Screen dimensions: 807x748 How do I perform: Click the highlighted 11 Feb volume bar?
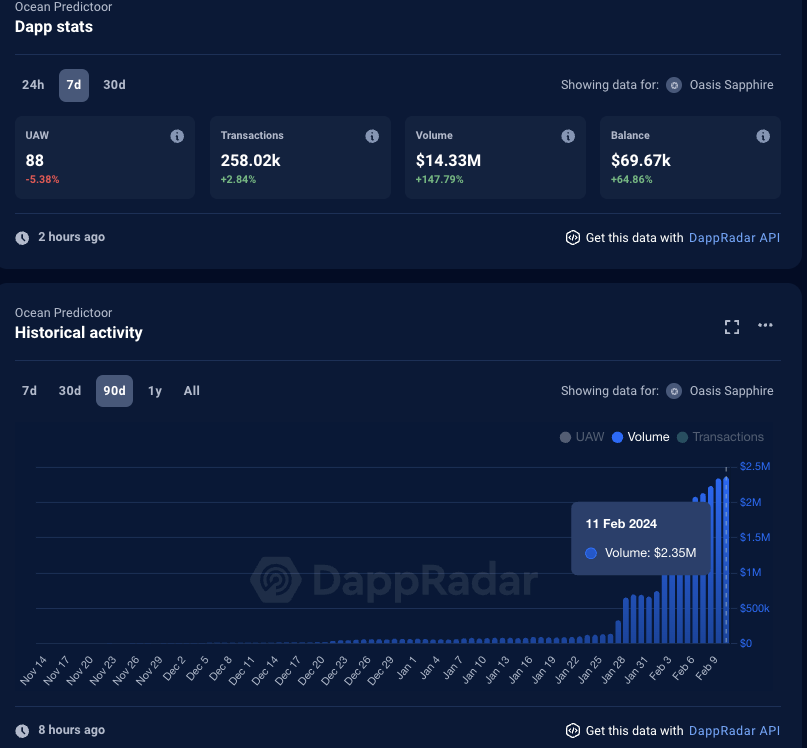point(726,560)
